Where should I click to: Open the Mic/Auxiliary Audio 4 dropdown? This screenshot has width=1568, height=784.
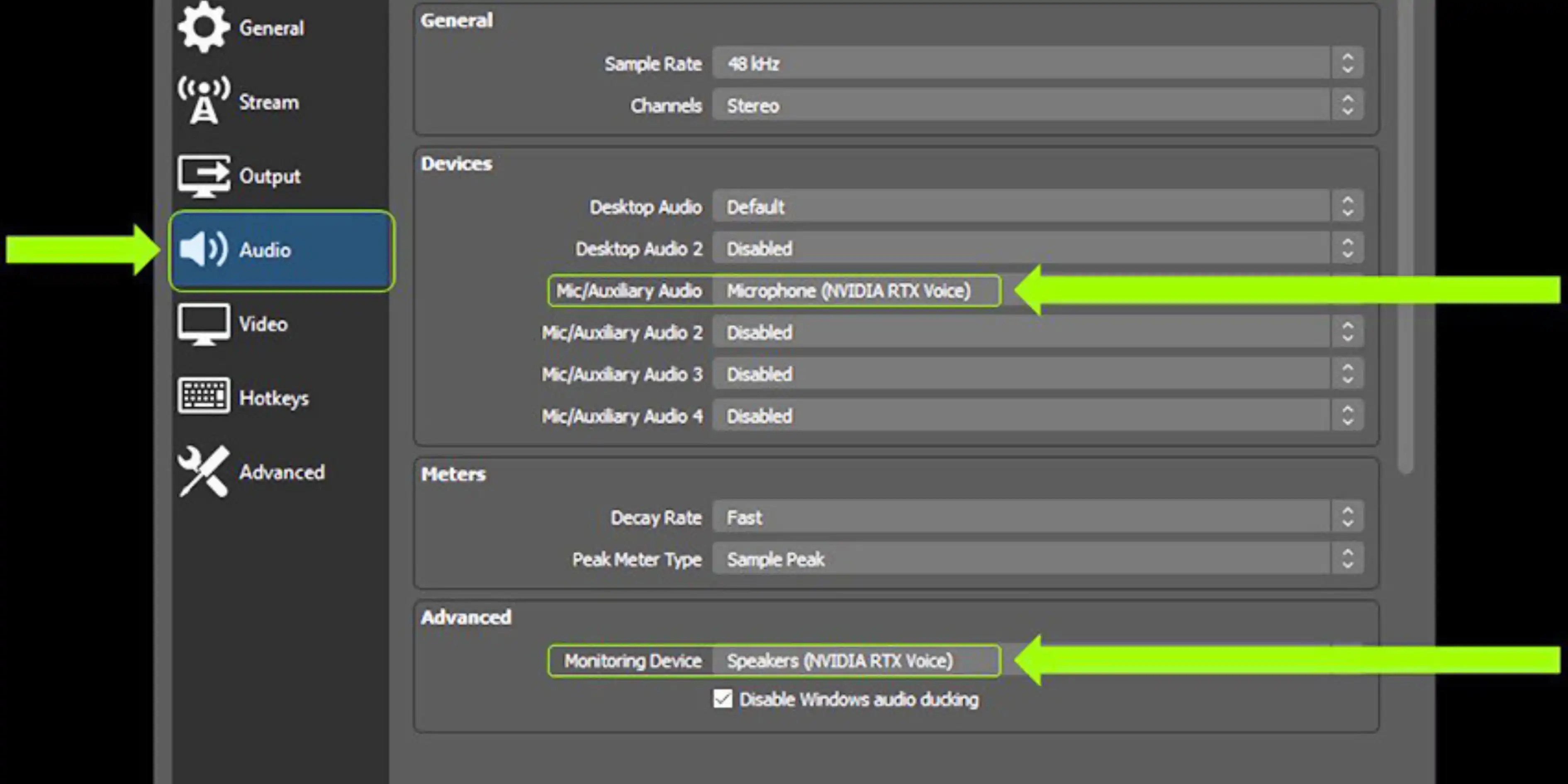pos(1038,416)
